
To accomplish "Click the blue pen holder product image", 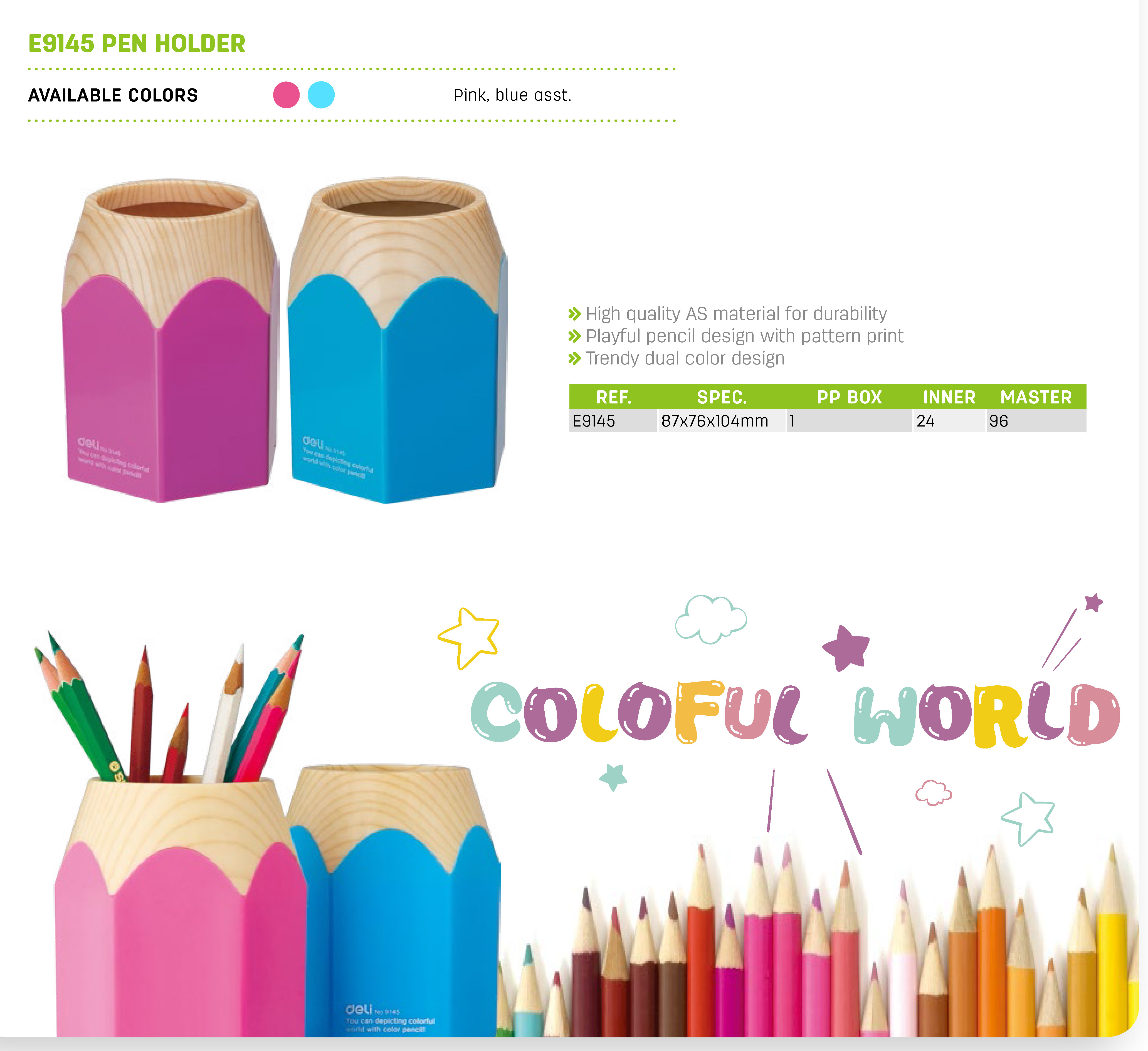I will tap(397, 340).
